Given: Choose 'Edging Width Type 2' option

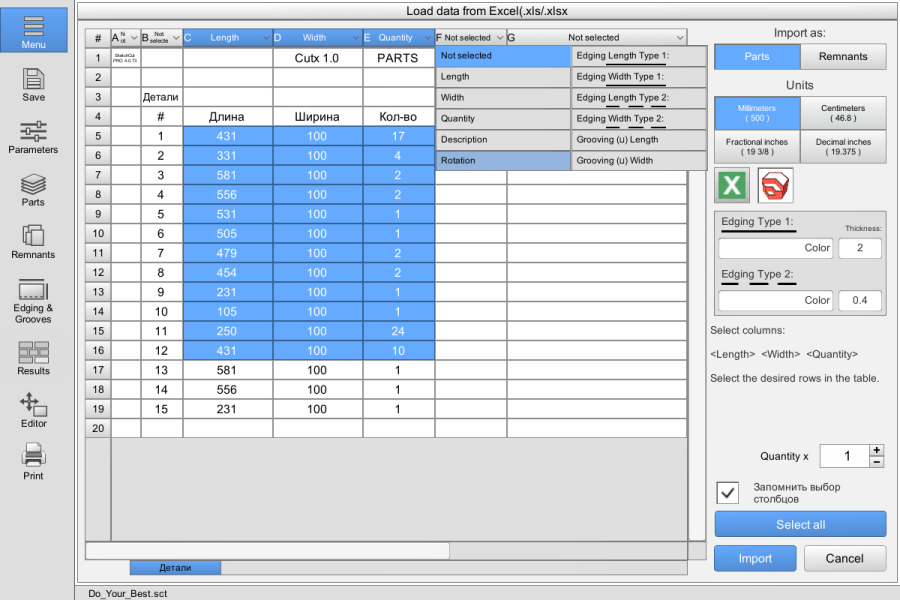Looking at the screenshot, I should (639, 119).
